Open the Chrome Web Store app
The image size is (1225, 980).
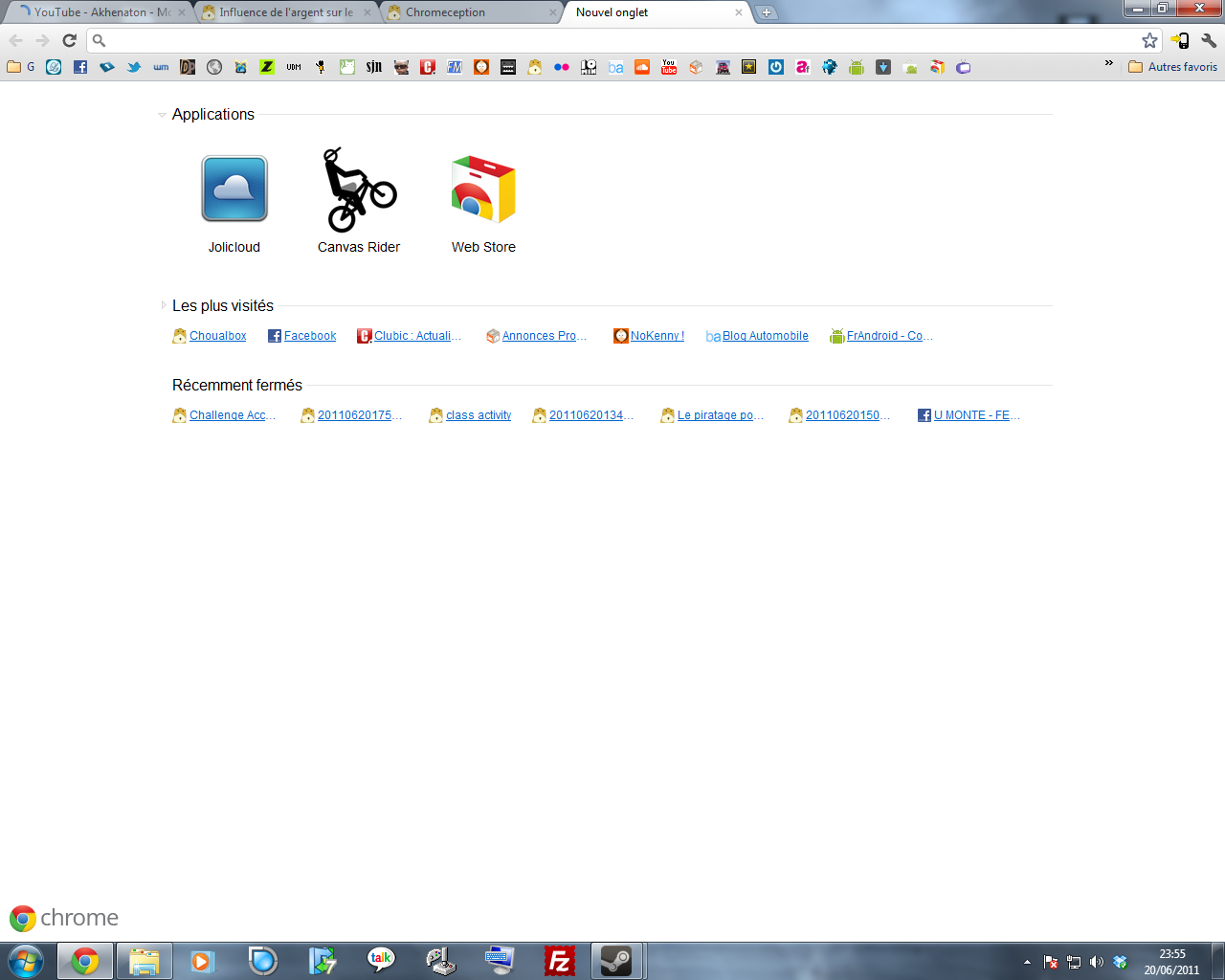pyautogui.click(x=483, y=190)
